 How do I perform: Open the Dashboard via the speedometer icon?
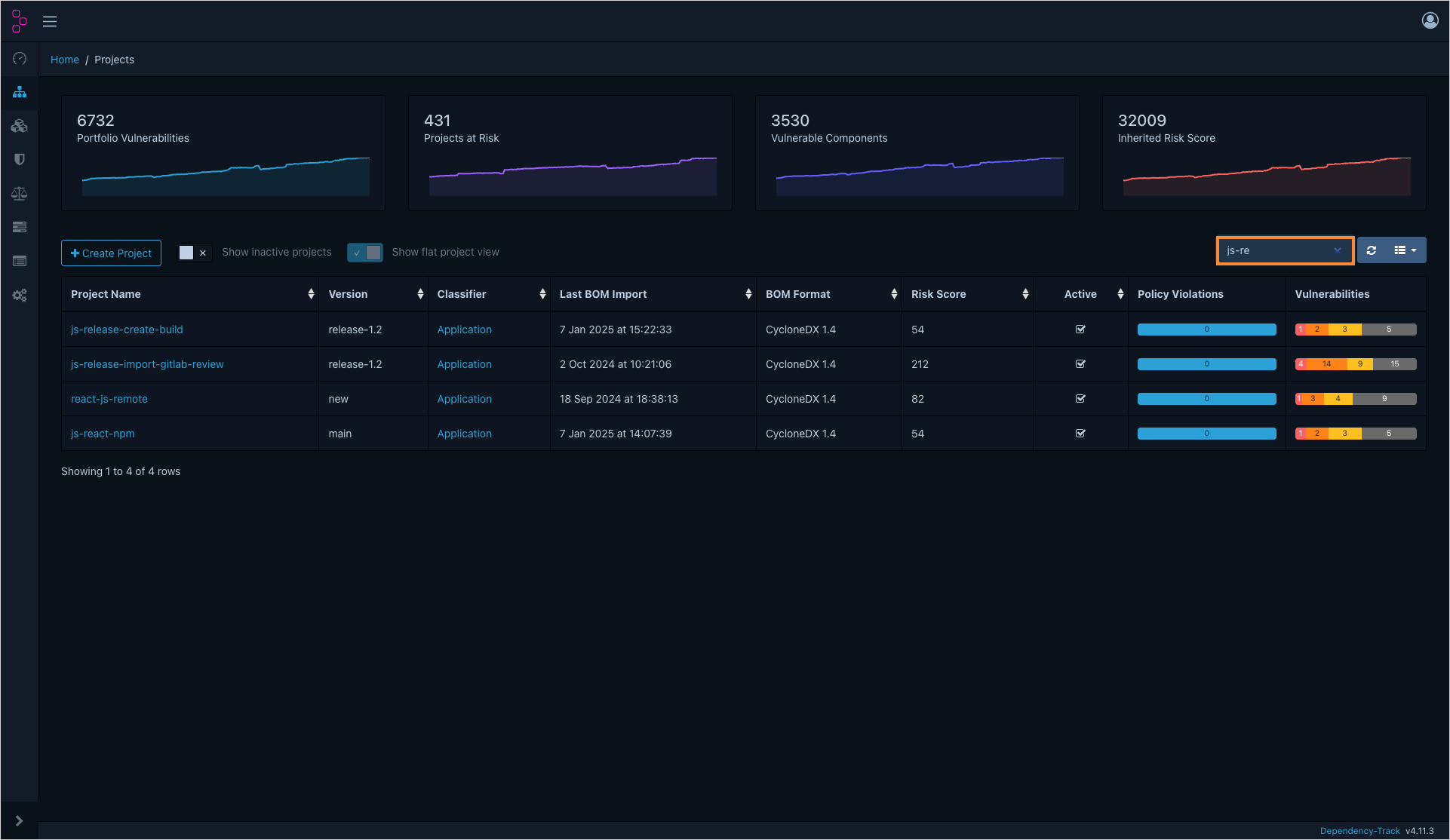pos(19,58)
